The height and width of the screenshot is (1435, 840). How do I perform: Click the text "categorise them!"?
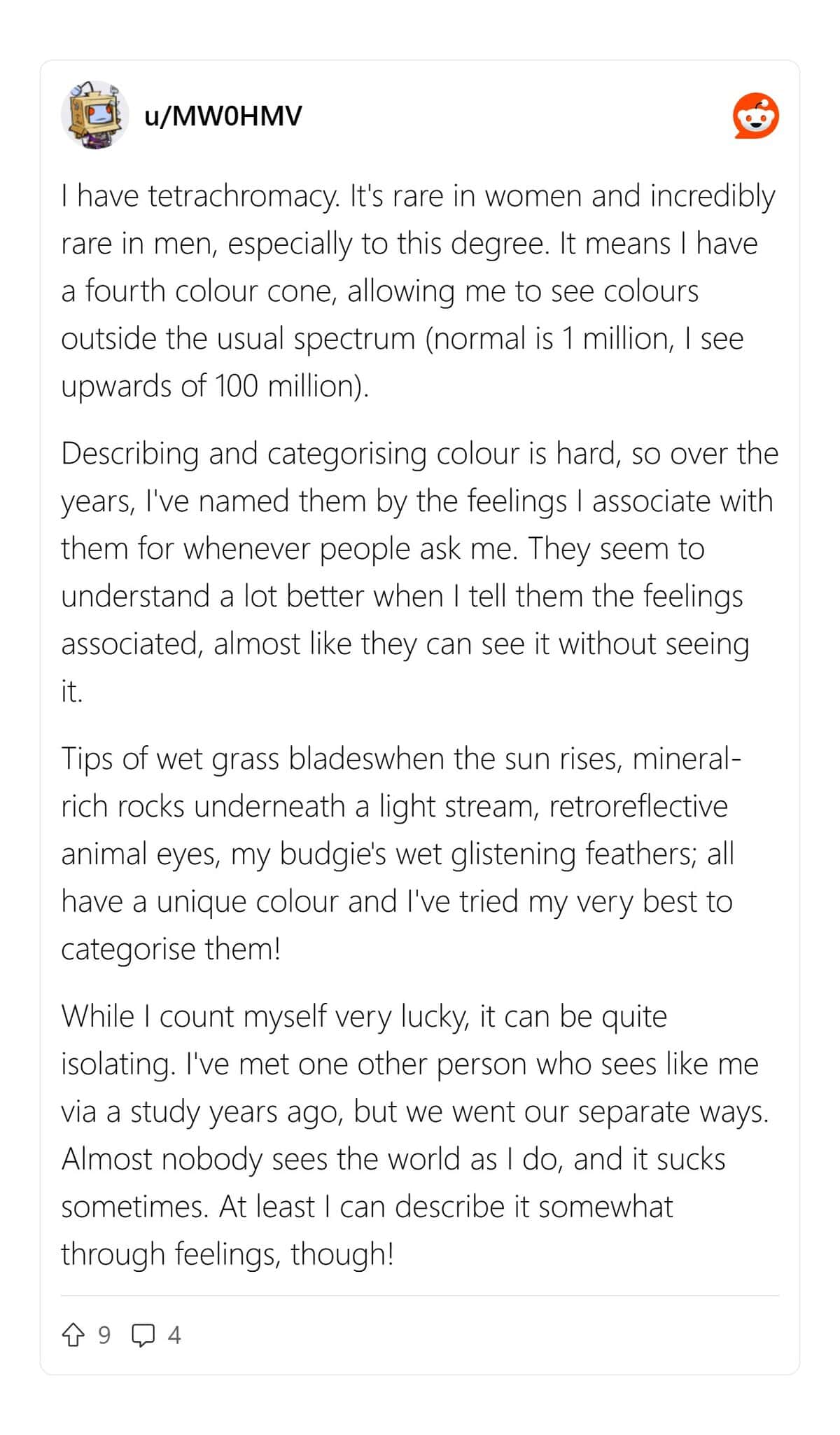[x=171, y=949]
